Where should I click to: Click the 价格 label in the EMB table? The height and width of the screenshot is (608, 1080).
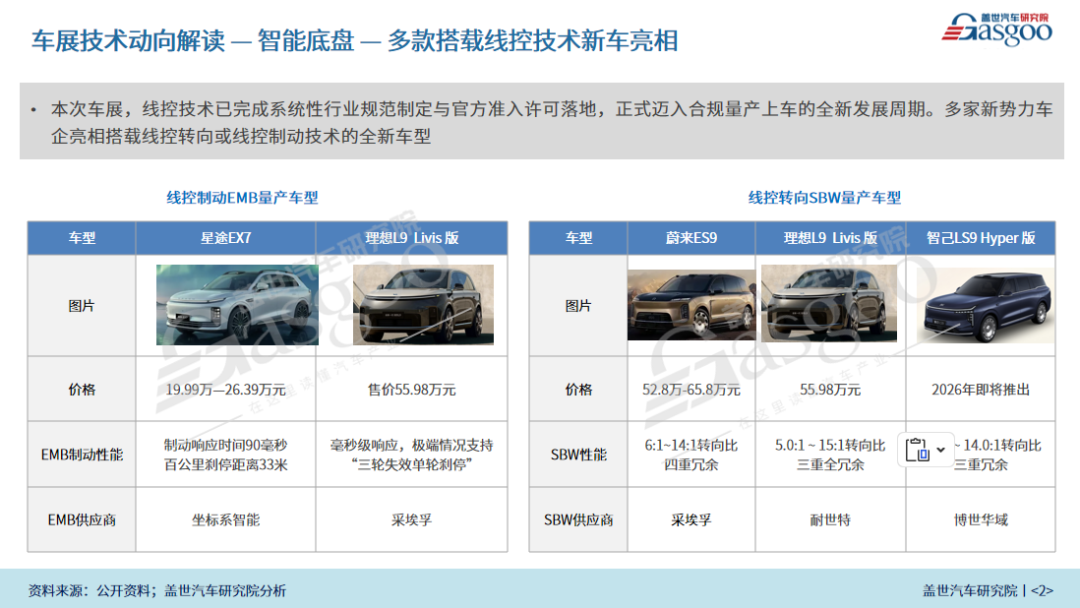(x=82, y=390)
